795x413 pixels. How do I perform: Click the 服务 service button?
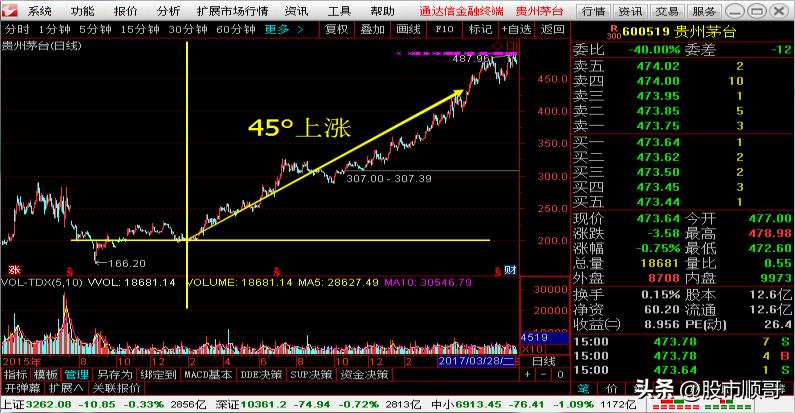point(704,11)
